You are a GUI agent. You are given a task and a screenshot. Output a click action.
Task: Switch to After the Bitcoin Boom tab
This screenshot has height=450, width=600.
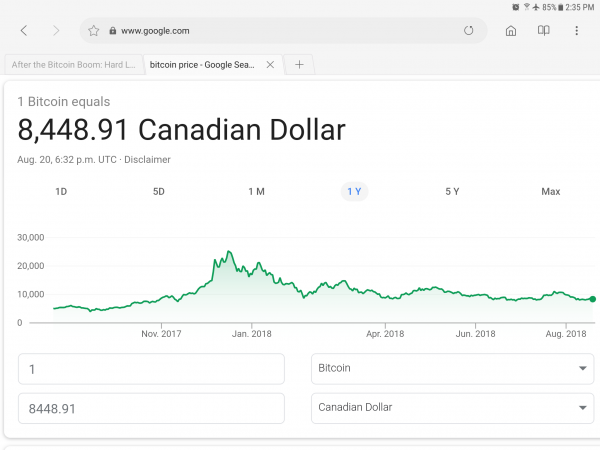pos(72,65)
